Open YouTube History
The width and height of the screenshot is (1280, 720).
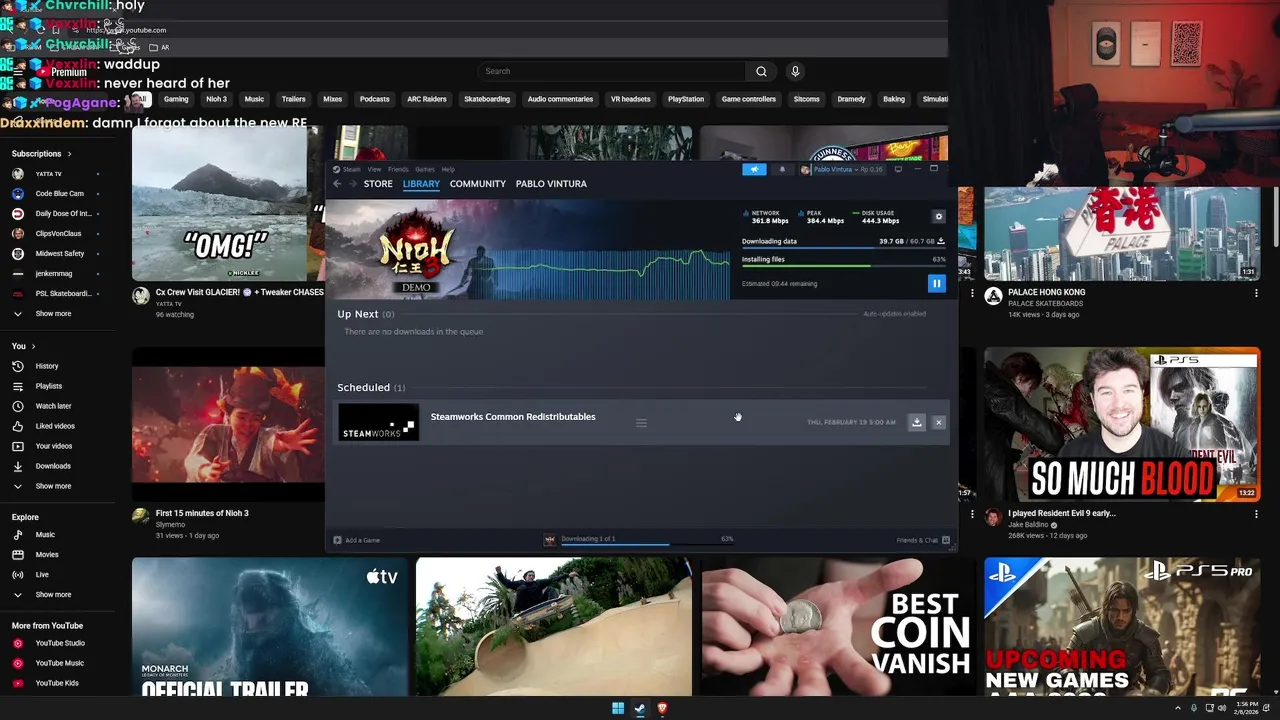[x=47, y=366]
